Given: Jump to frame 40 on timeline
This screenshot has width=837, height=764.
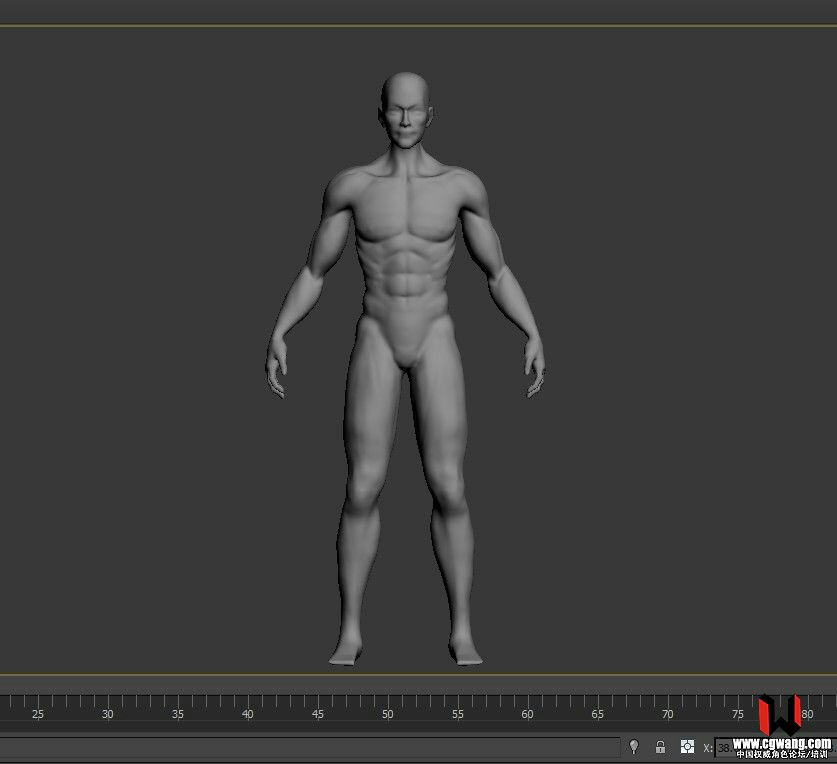Looking at the screenshot, I should pyautogui.click(x=248, y=714).
